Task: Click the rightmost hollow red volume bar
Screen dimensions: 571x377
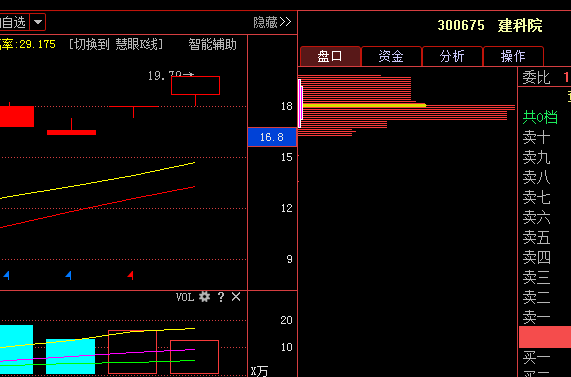Action: click(194, 357)
